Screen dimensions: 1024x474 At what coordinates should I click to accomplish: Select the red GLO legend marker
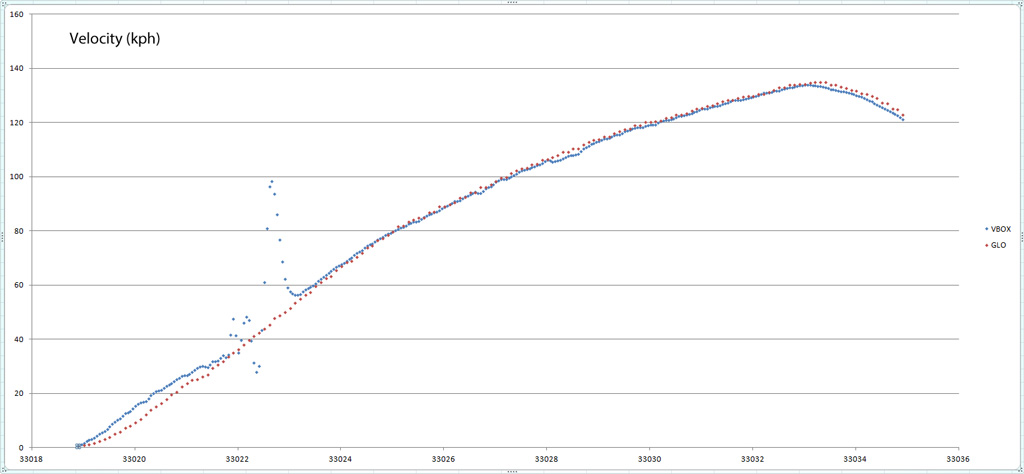tap(985, 245)
